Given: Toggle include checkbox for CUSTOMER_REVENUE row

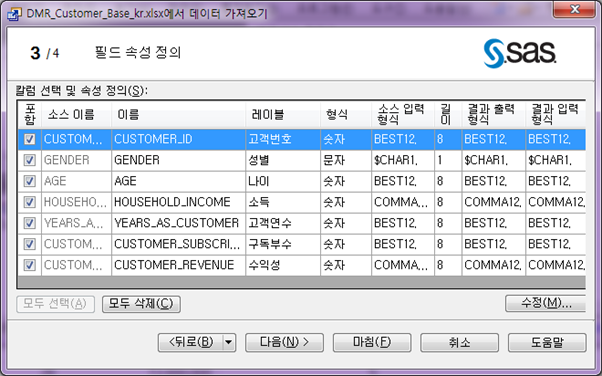Looking at the screenshot, I should click(30, 265).
